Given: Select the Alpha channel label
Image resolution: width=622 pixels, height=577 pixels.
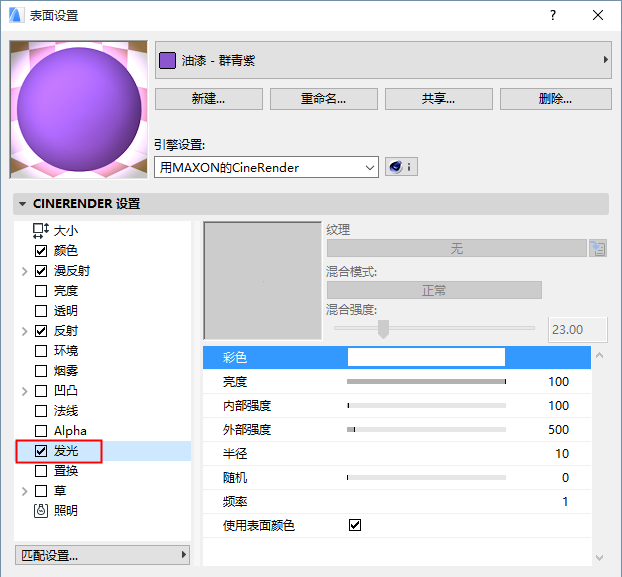Looking at the screenshot, I should 70,431.
